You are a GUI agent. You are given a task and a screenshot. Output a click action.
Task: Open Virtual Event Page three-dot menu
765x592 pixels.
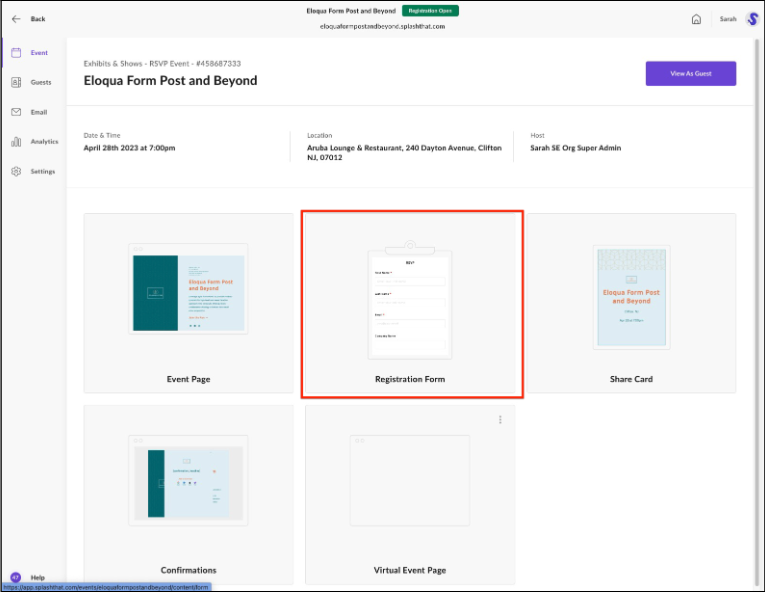tap(500, 420)
